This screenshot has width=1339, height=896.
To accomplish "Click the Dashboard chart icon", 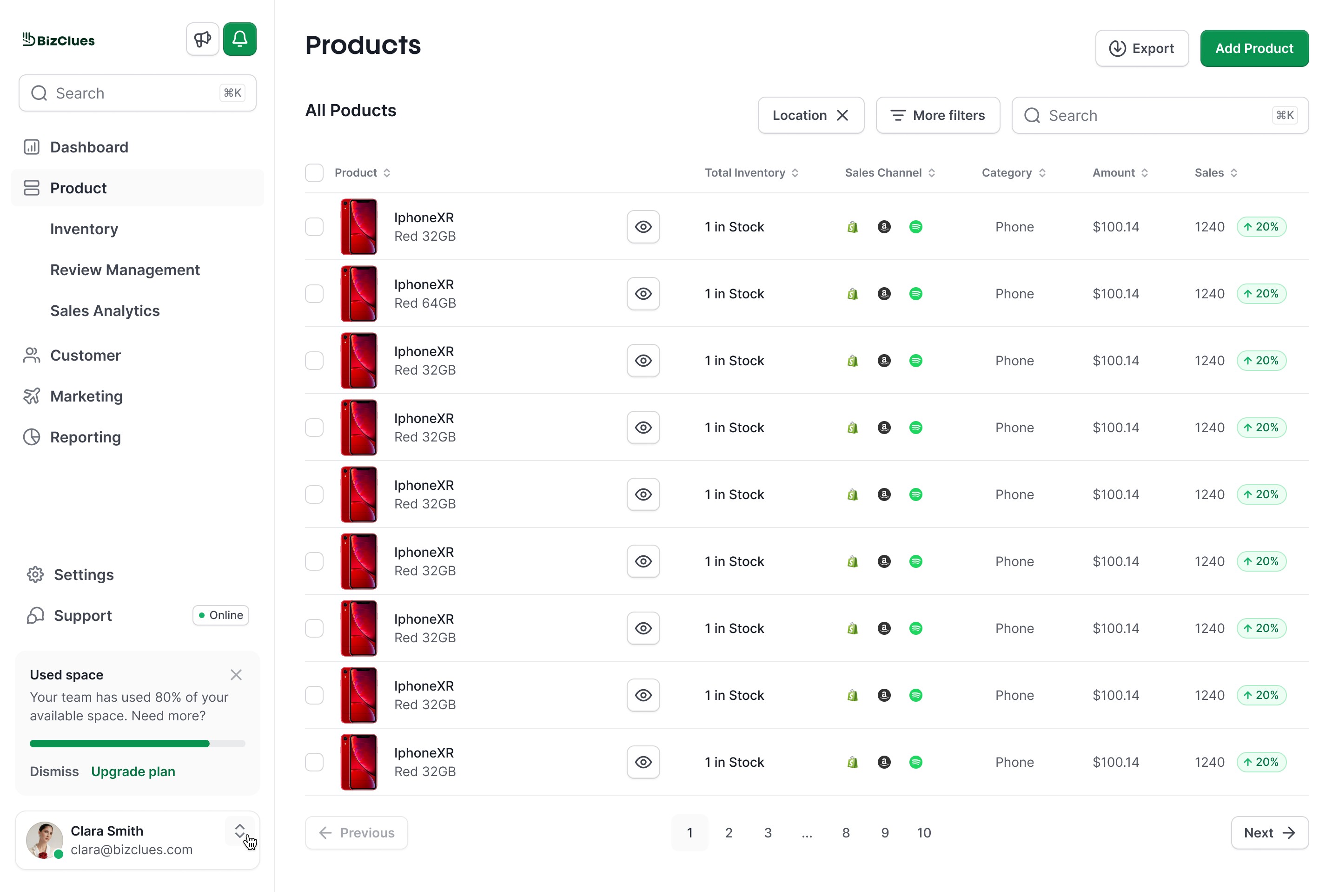I will click(x=32, y=147).
